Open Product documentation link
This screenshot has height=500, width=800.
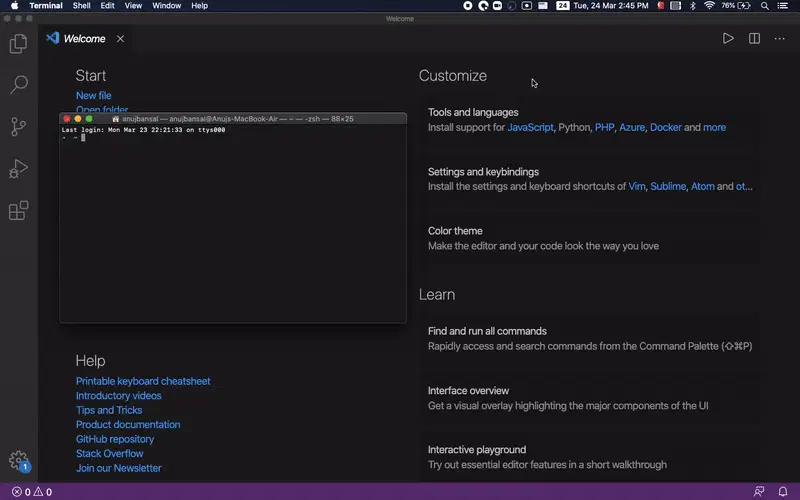click(x=128, y=424)
